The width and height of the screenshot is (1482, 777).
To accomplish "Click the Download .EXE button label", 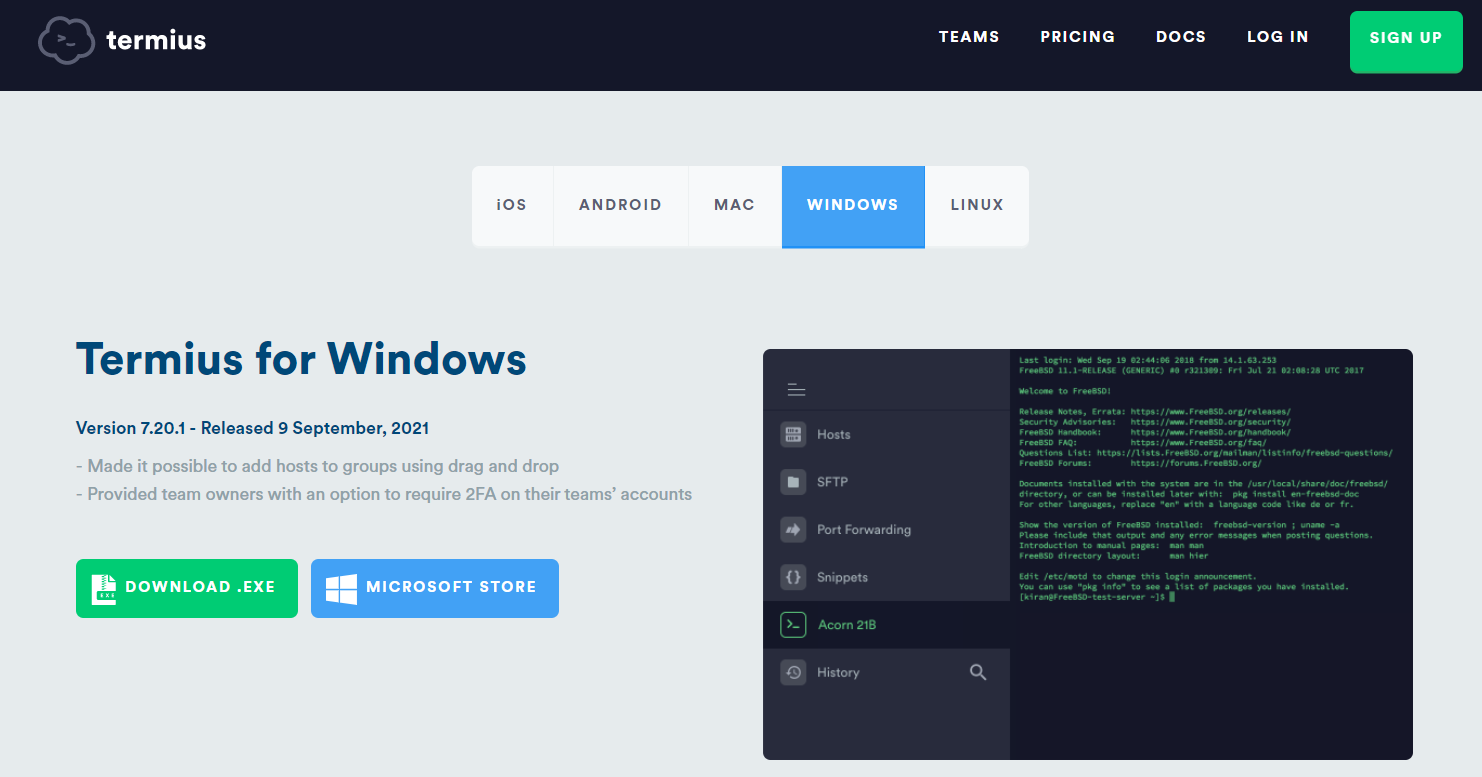I will tap(200, 587).
